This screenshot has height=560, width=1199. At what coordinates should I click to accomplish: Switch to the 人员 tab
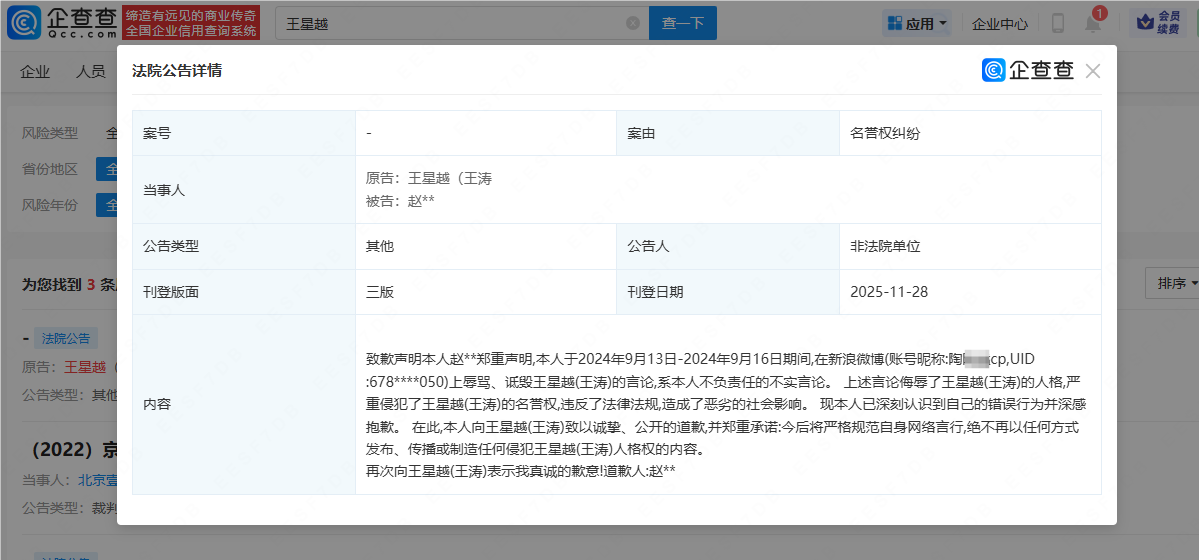tap(91, 71)
